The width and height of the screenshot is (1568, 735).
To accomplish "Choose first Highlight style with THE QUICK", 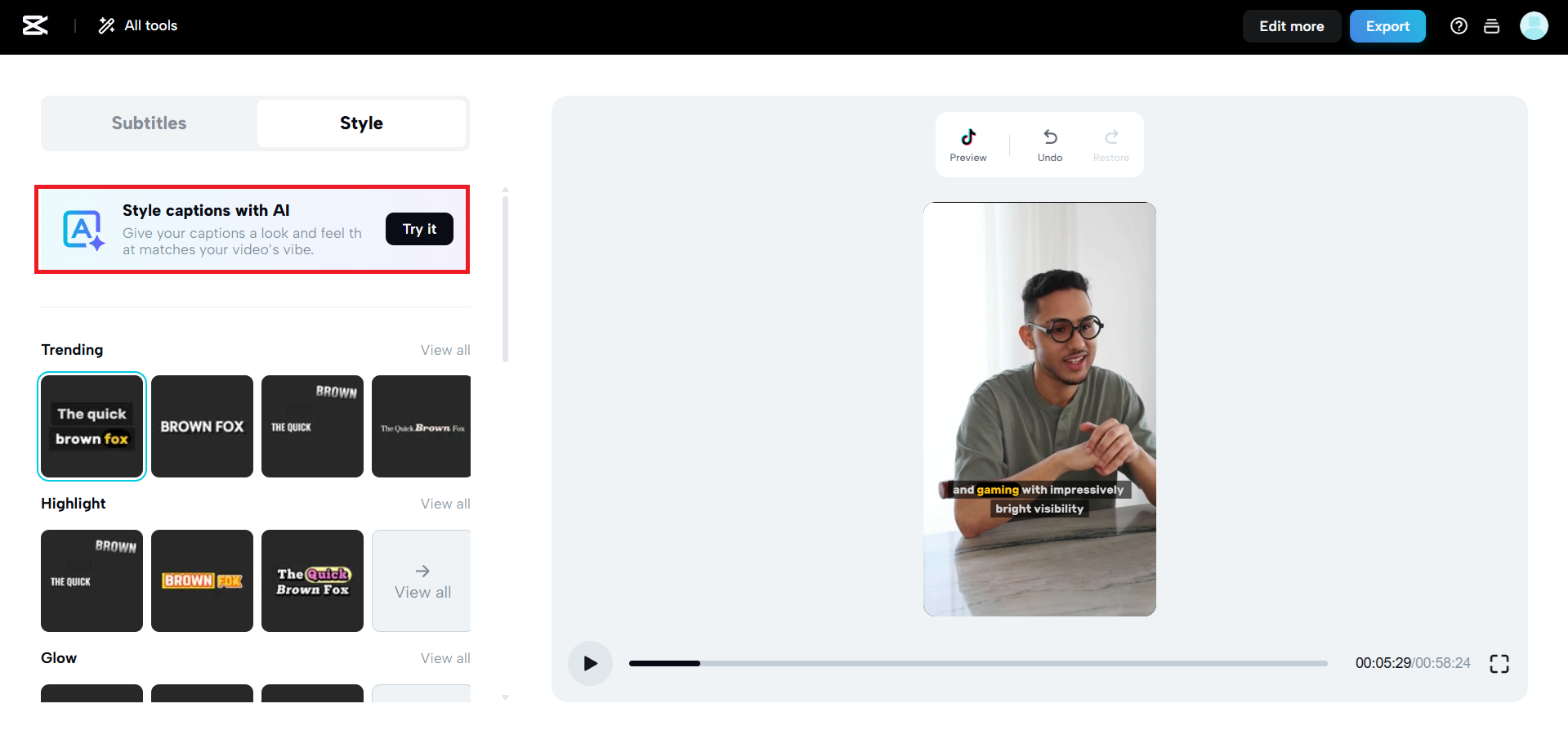I will 92,580.
